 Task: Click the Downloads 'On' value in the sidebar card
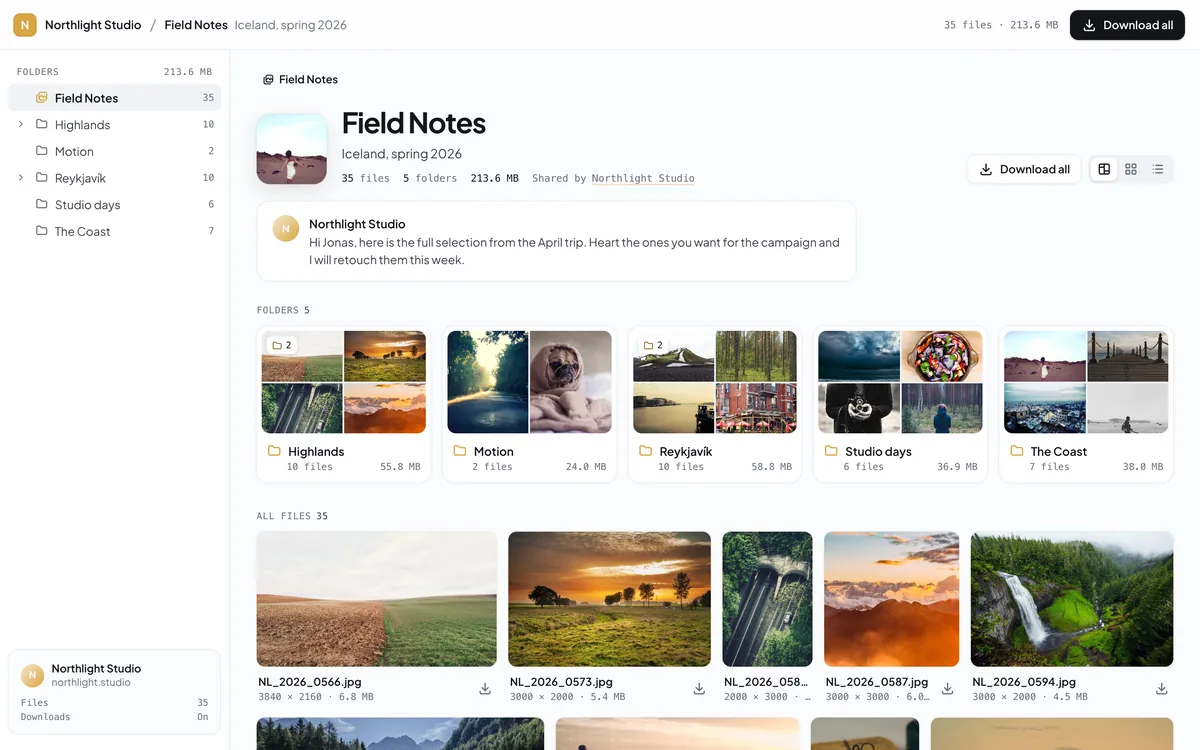coord(203,717)
